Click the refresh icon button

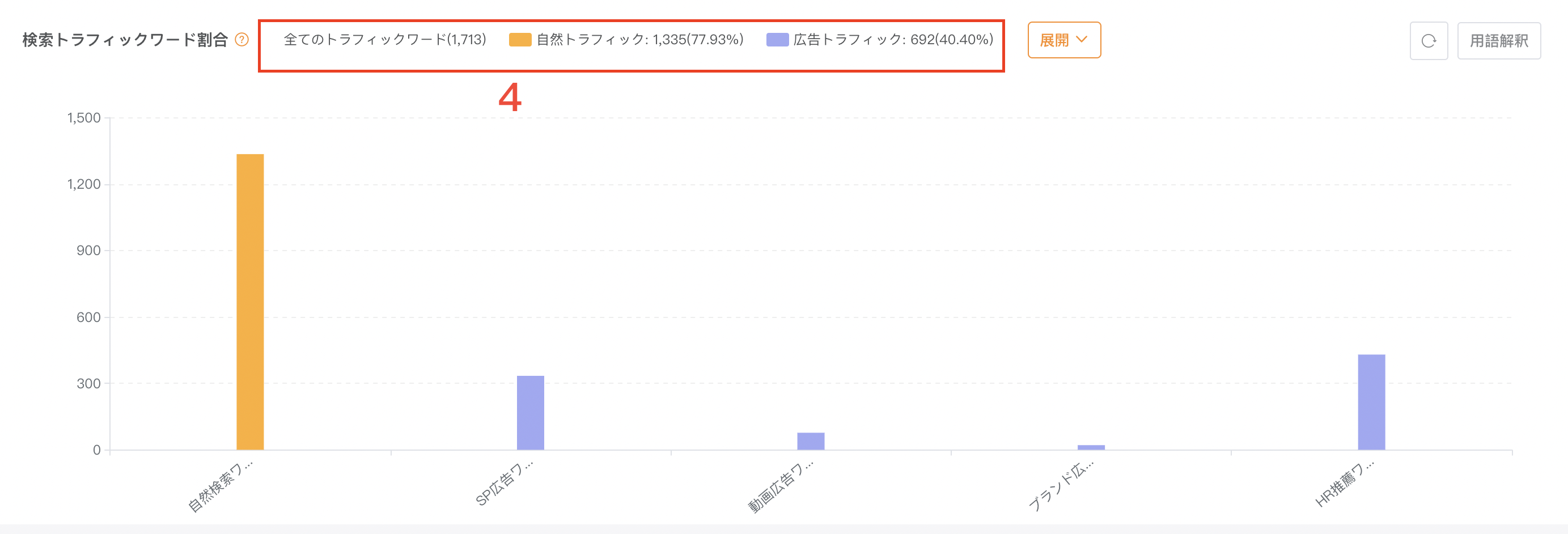(1428, 41)
